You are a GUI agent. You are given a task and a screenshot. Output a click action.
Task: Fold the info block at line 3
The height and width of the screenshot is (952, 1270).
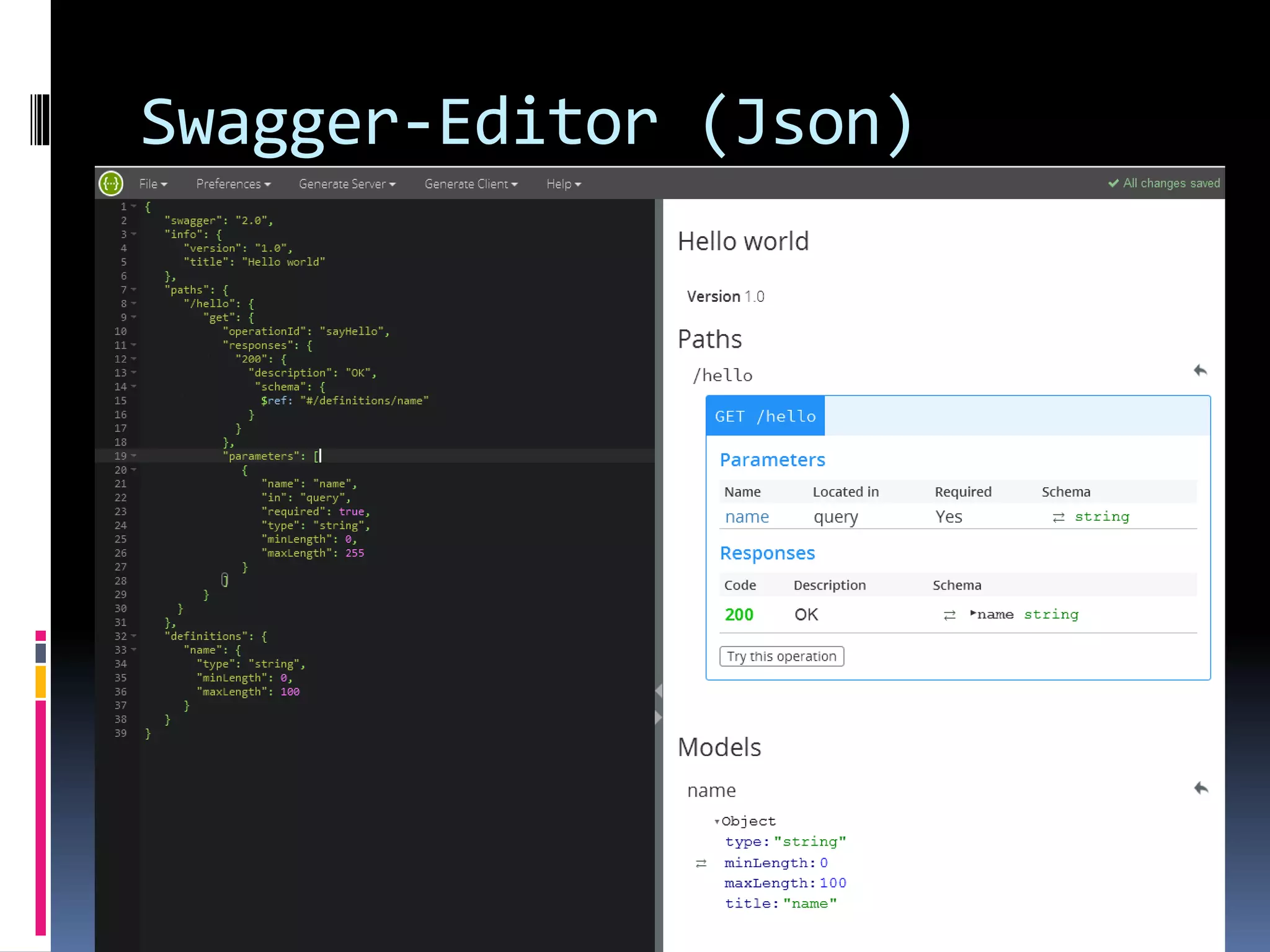(x=133, y=234)
